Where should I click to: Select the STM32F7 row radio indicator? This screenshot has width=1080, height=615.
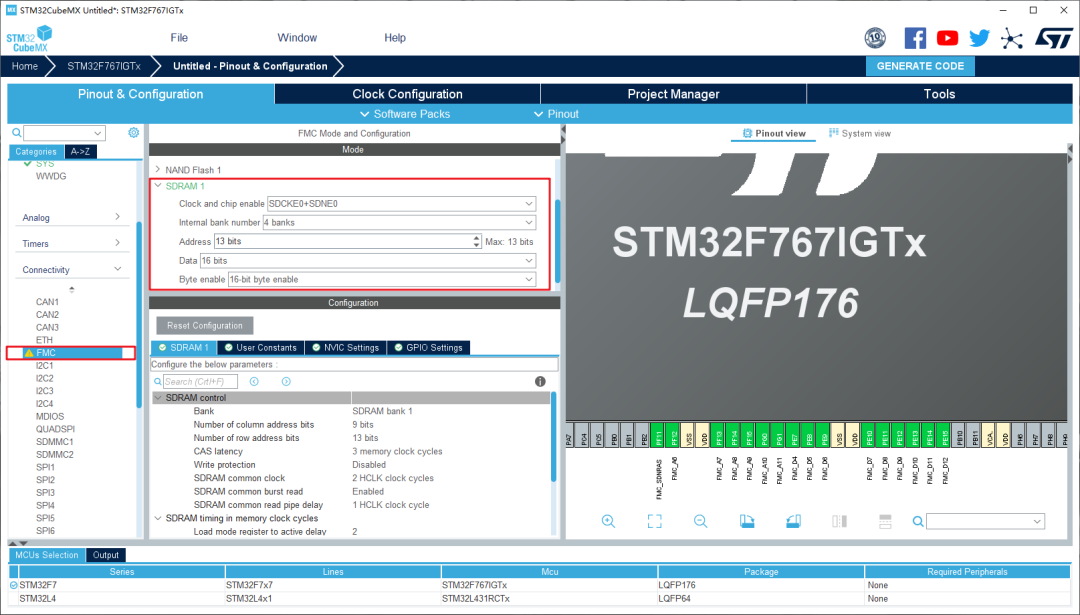click(14, 585)
